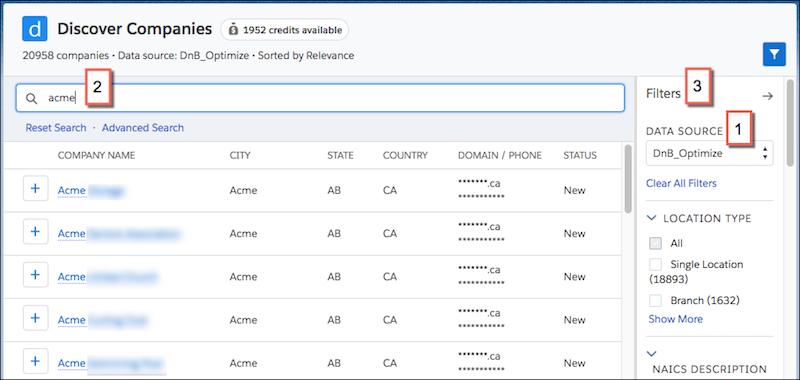Click the 1952 credits available badge
800x380 pixels.
pos(285,30)
